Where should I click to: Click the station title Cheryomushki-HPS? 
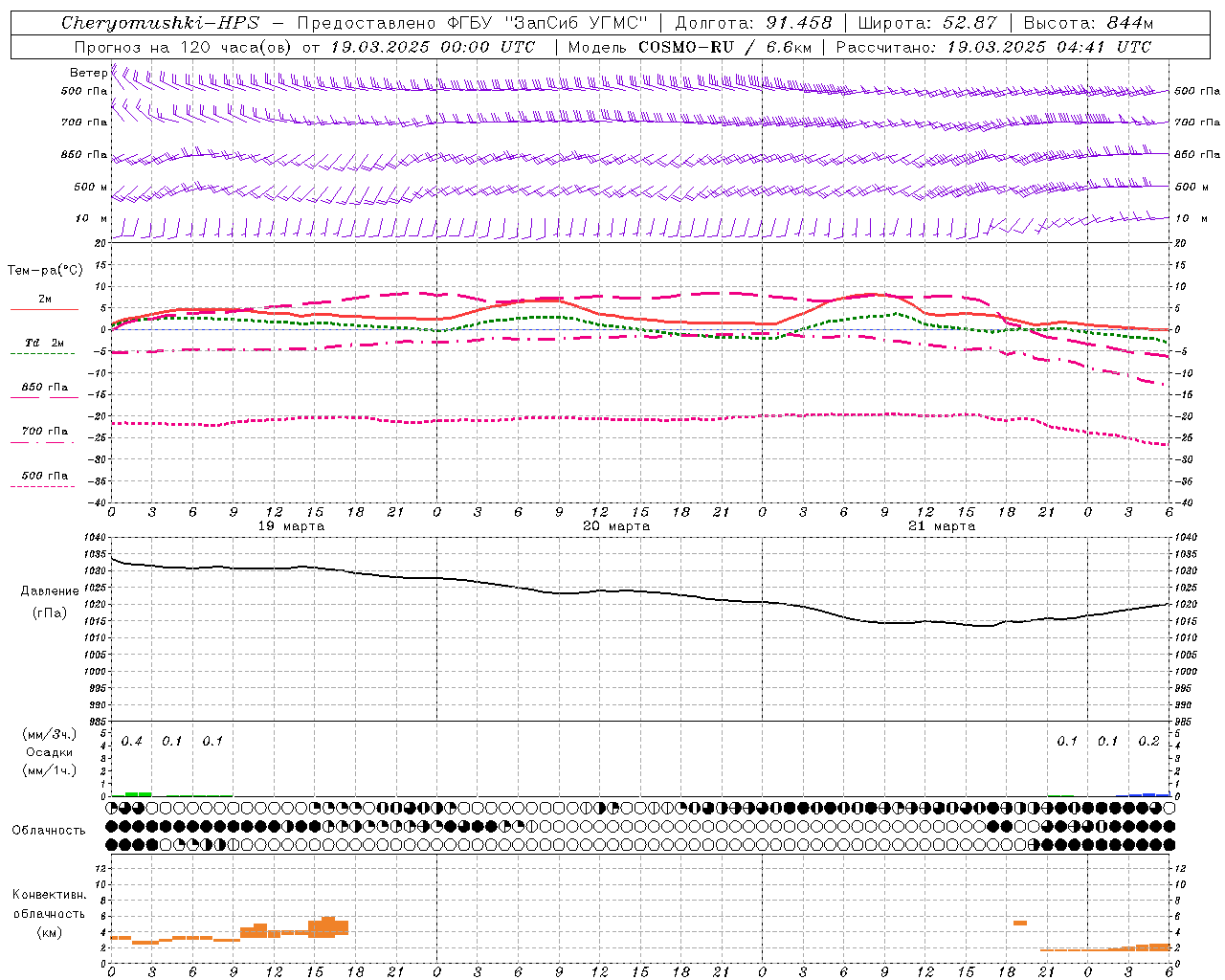point(160,23)
